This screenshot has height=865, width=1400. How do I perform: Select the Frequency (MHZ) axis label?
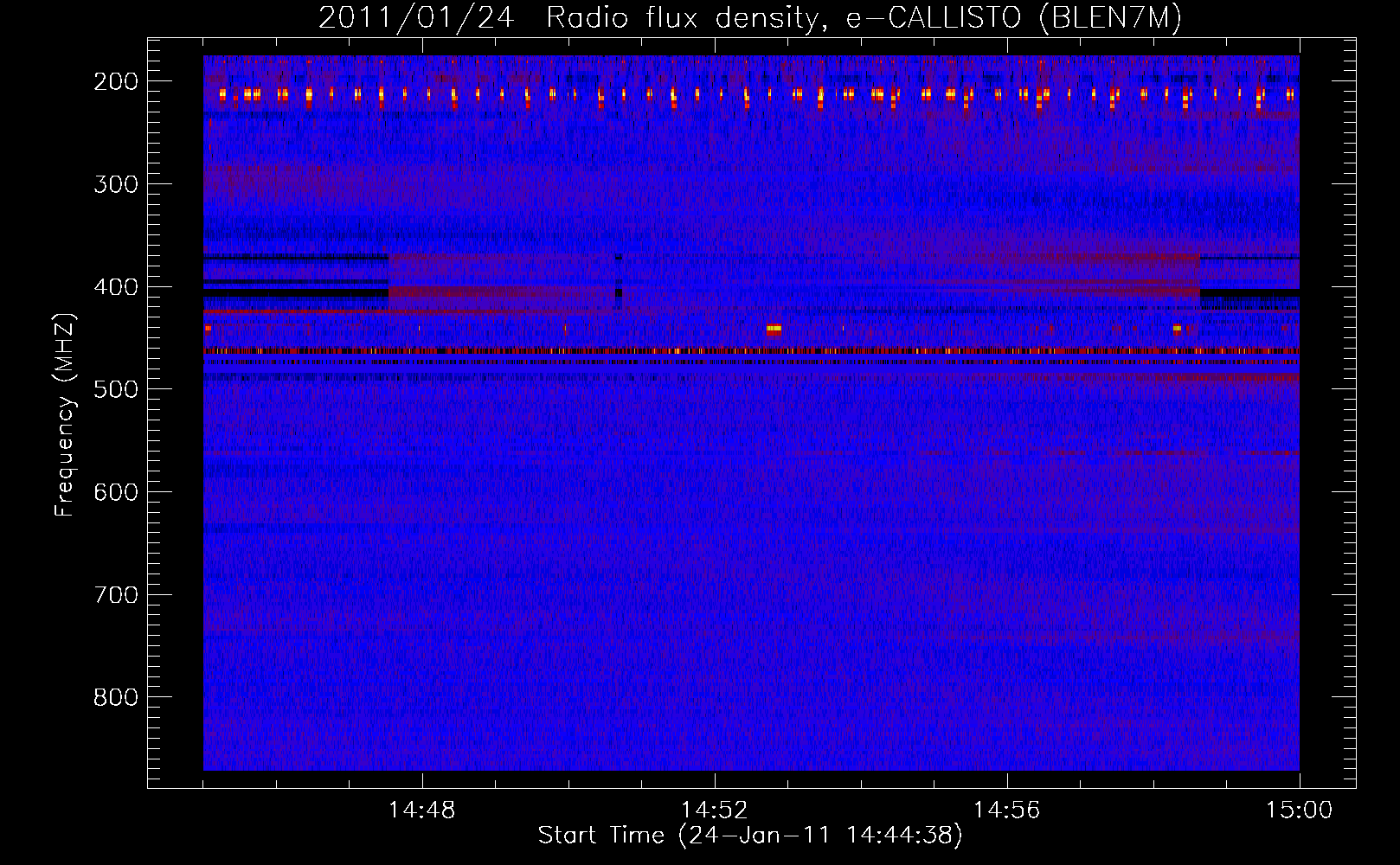[65, 414]
